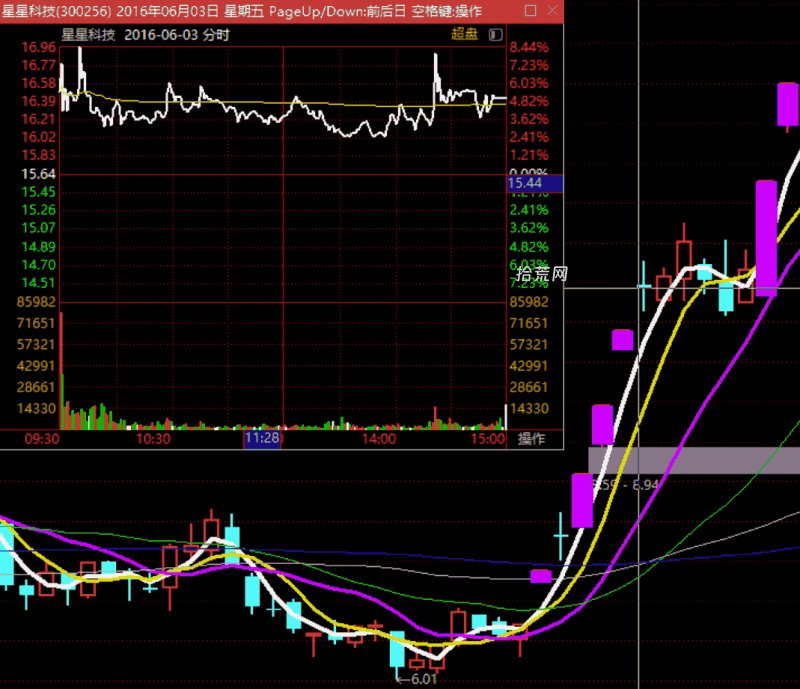Close the 星星科技 intraday popup window
This screenshot has height=689, width=800.
click(x=552, y=10)
